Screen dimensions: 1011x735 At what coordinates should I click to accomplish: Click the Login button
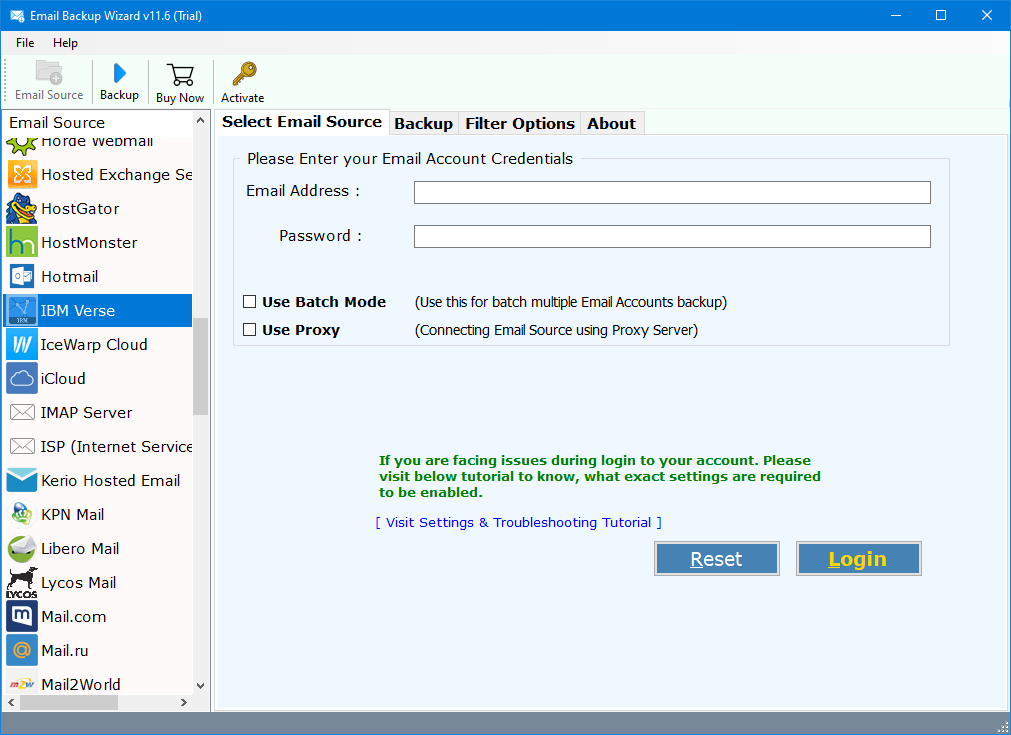(x=858, y=558)
